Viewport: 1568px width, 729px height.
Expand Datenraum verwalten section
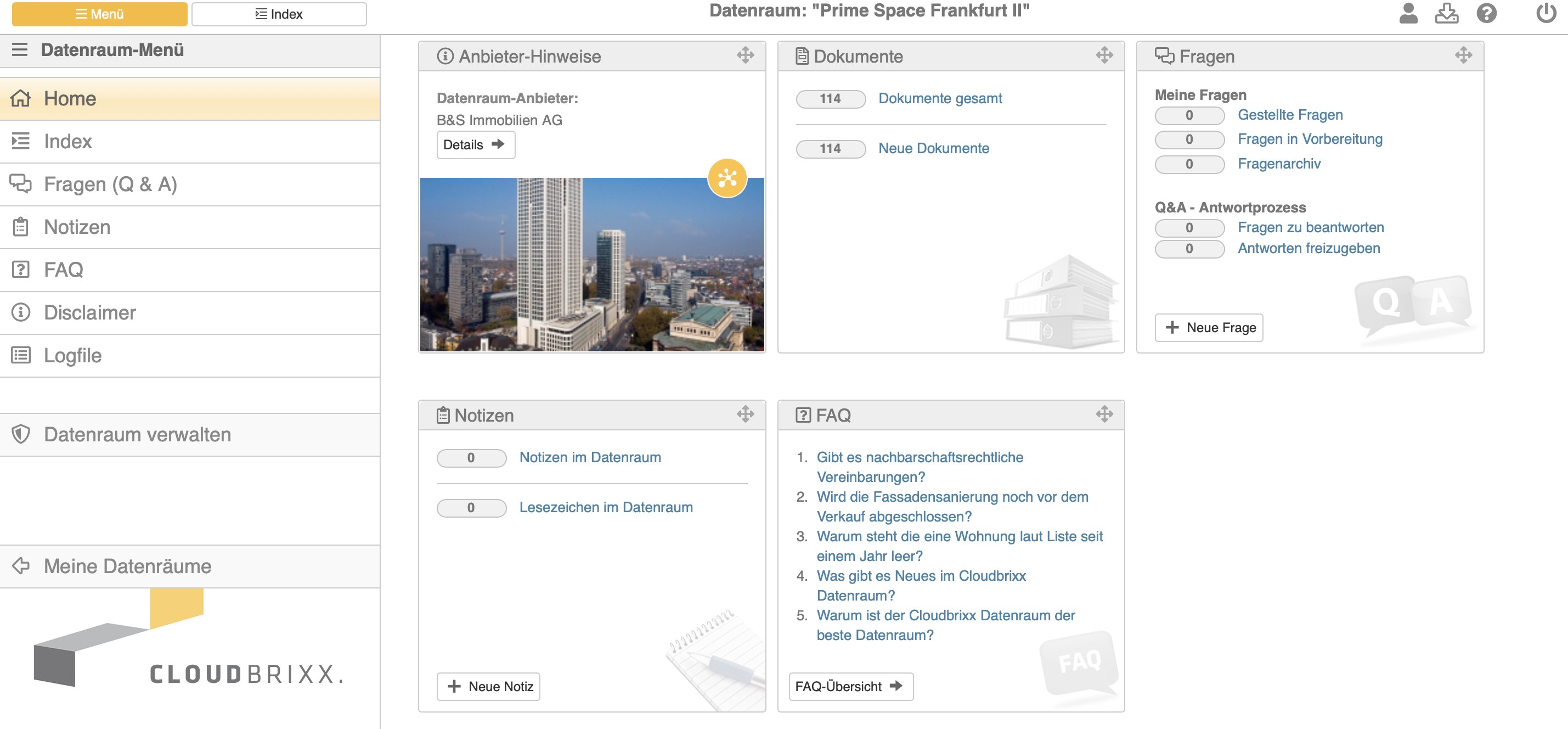(137, 434)
